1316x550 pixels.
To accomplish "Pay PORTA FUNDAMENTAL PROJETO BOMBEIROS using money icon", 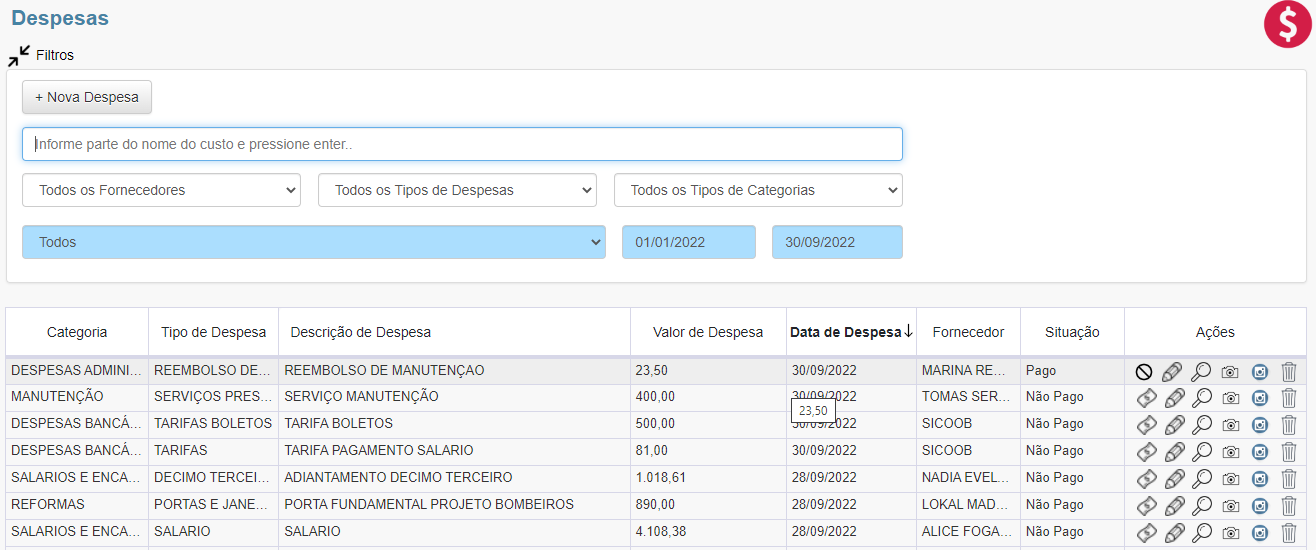I will coord(1146,505).
